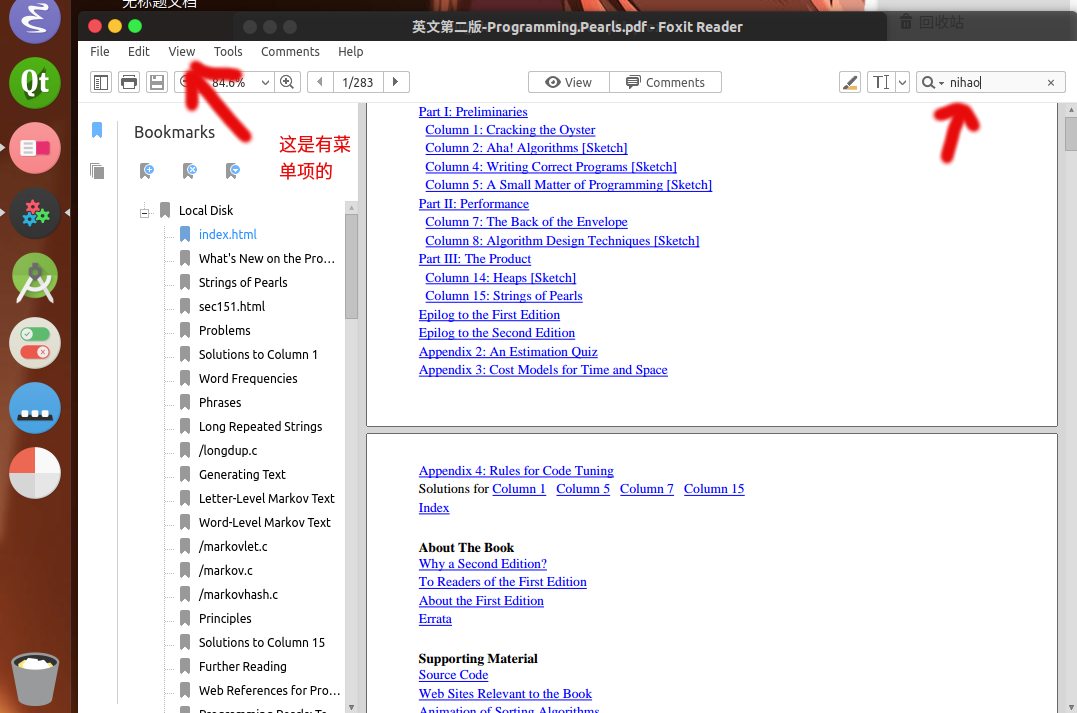Screen dimensions: 1077x713
Task: Open the Help menu
Action: tap(350, 52)
